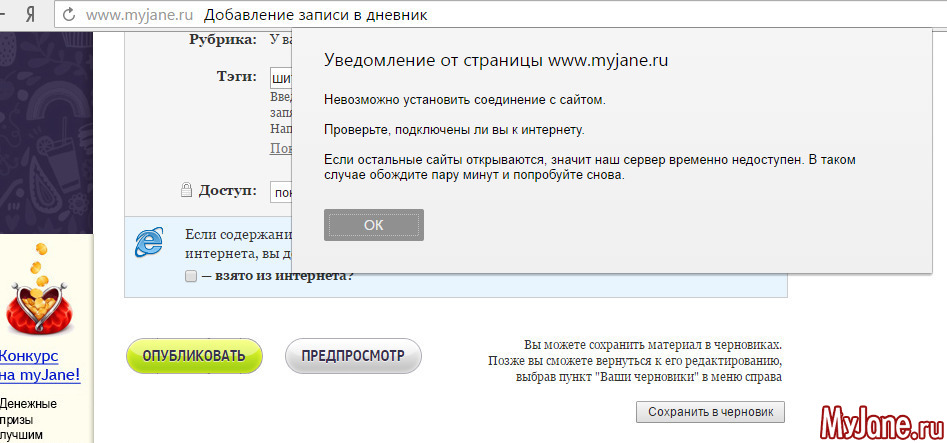Tick the "взято из интернета?" checkbox
Screen dimensions: 947x443
click(x=191, y=276)
